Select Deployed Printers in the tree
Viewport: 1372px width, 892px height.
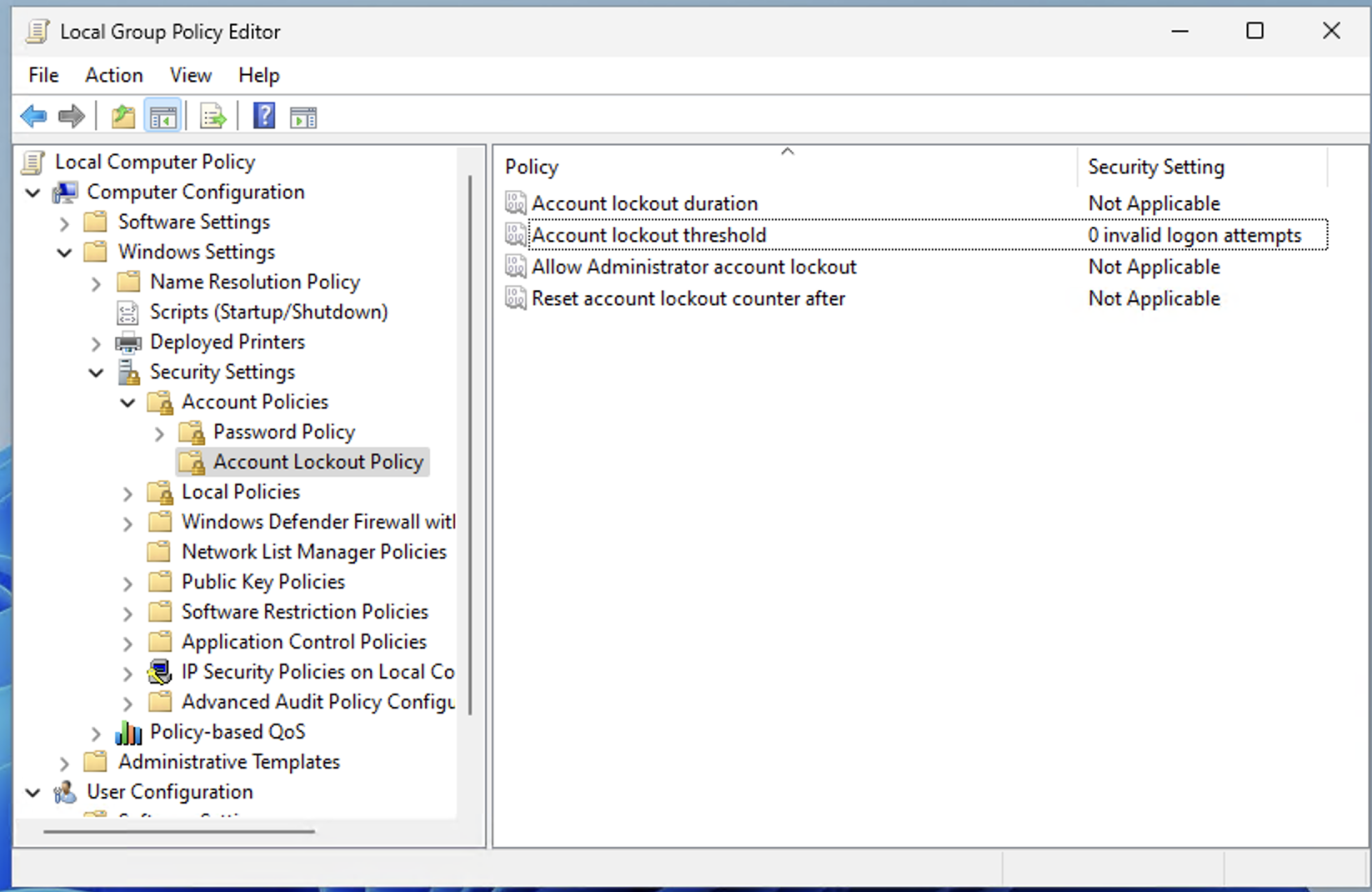coord(227,342)
